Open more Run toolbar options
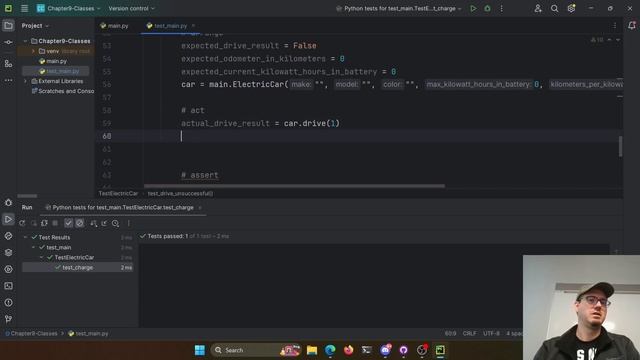This screenshot has width=640, height=360. pyautogui.click(x=129, y=223)
